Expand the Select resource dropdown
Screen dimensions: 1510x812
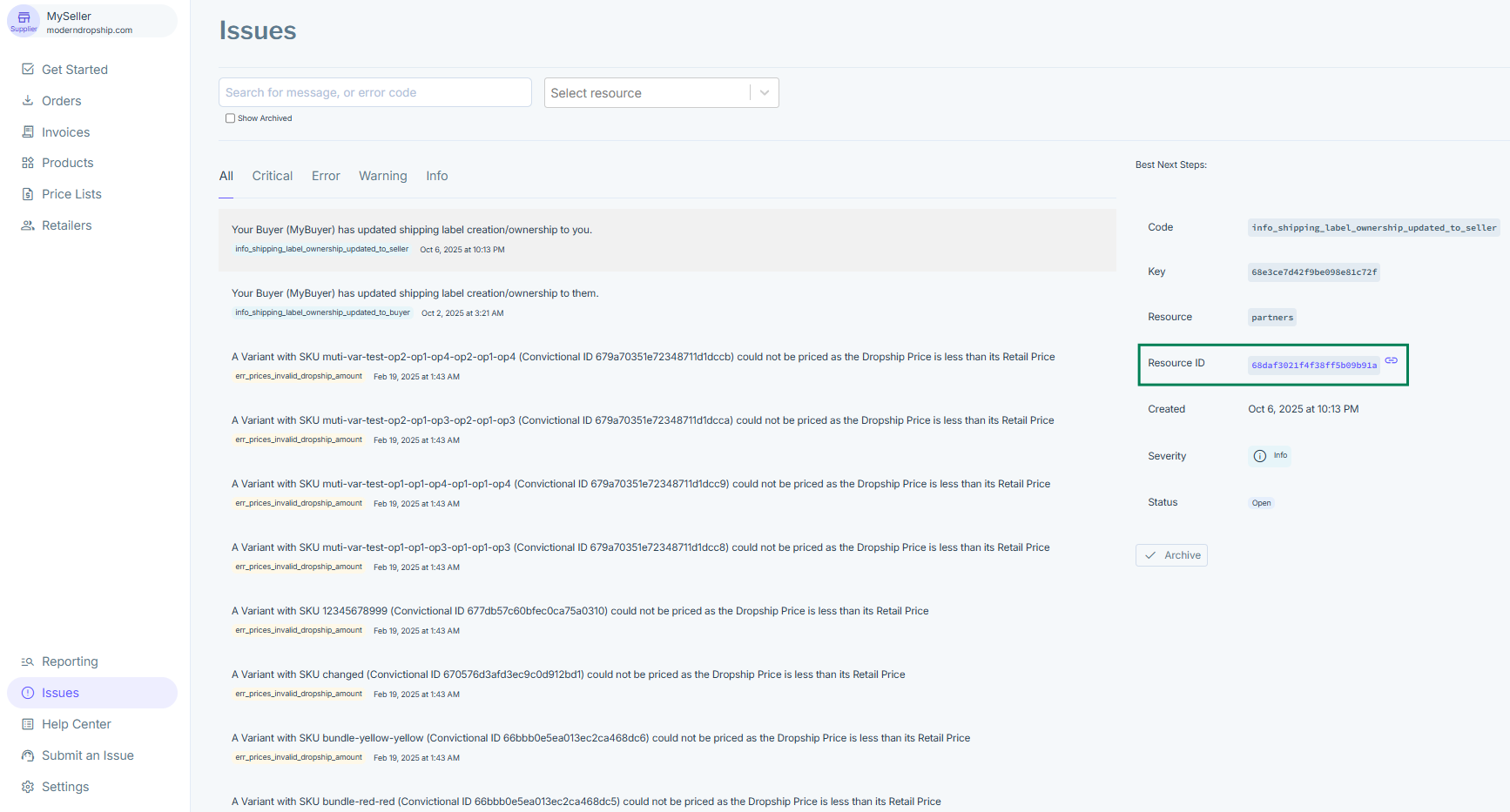[x=648, y=93]
